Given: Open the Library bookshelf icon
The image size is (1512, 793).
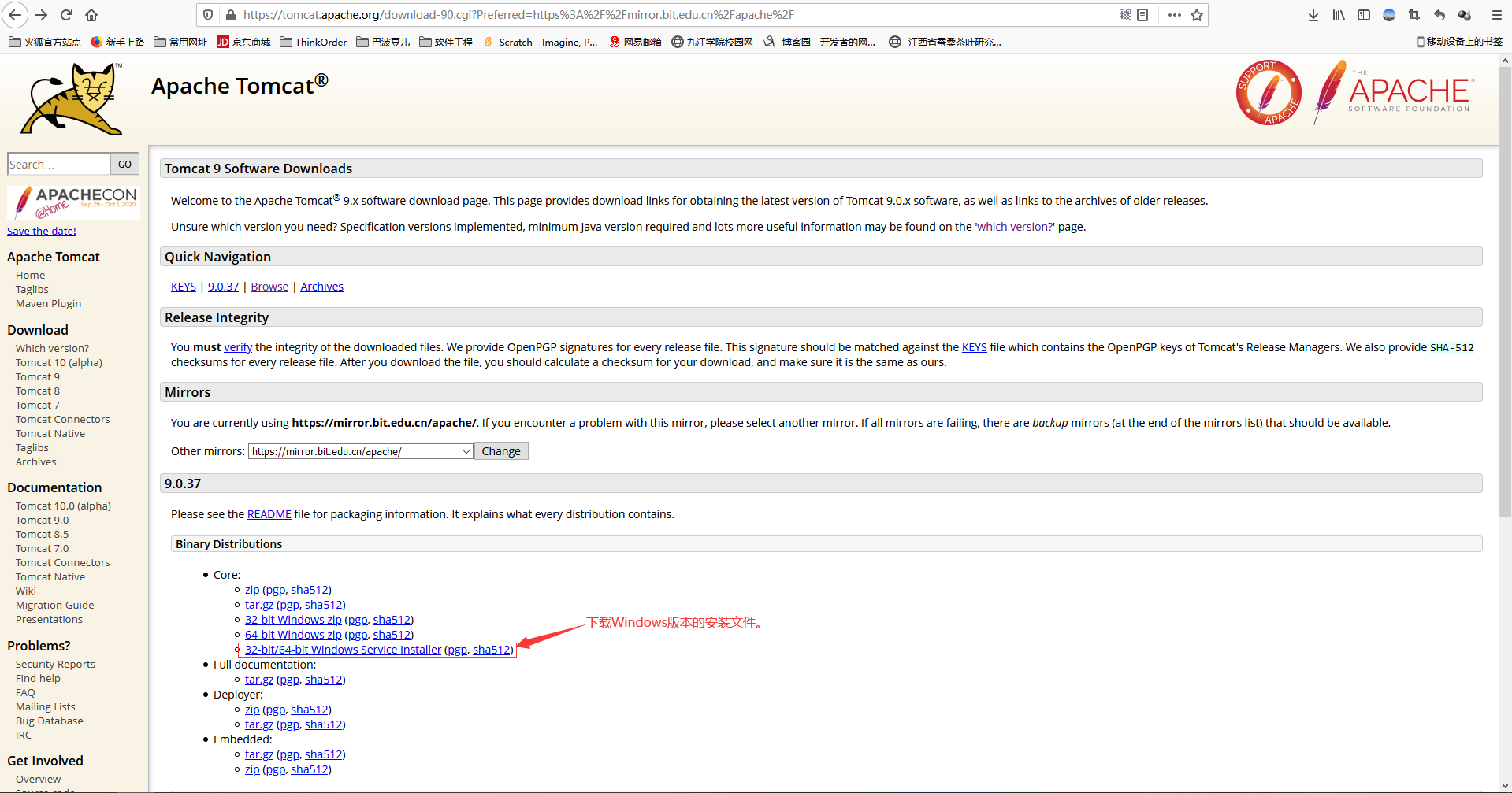Looking at the screenshot, I should tap(1339, 15).
